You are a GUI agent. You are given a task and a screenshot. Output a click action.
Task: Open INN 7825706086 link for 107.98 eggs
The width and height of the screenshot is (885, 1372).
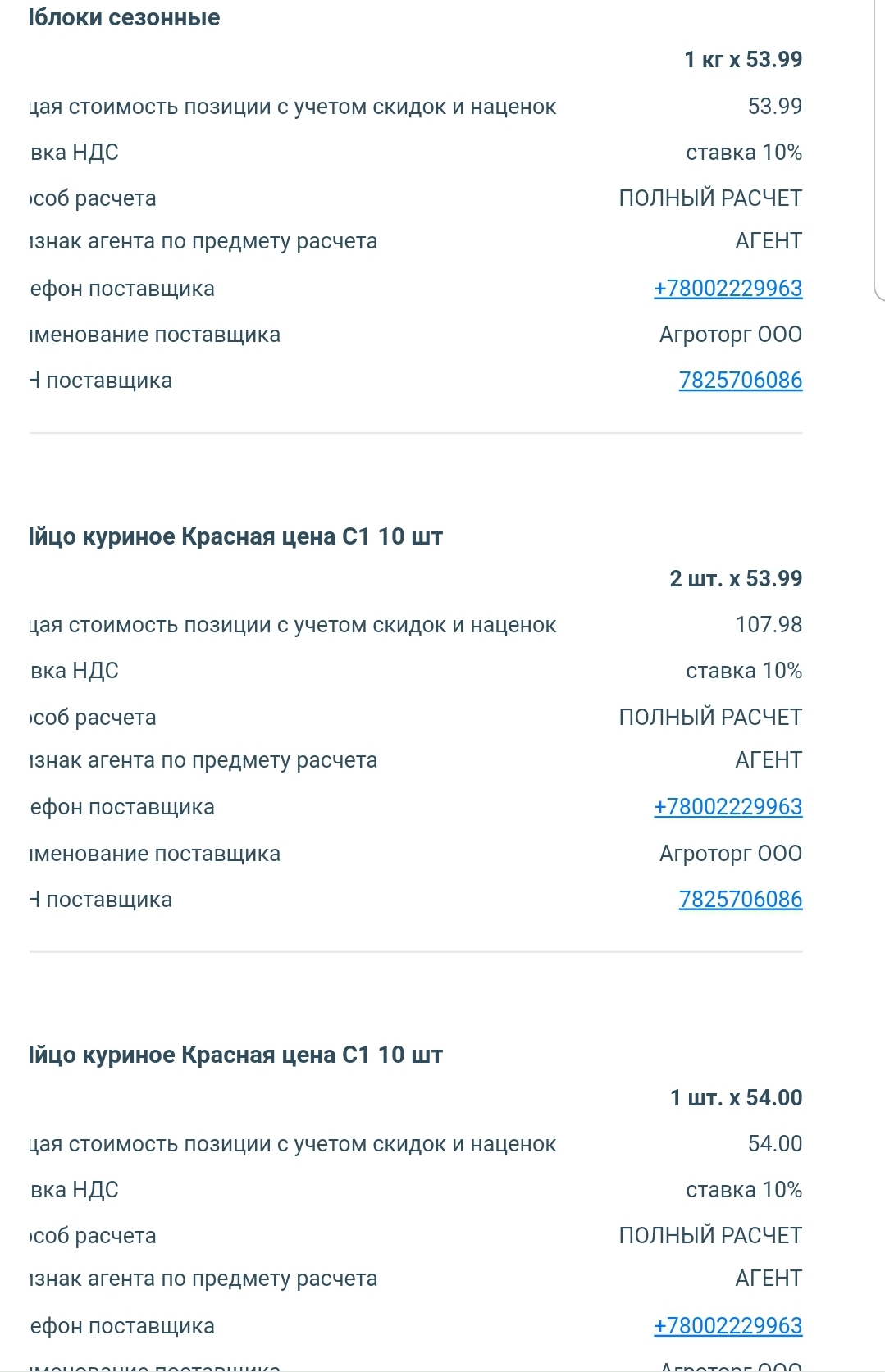pyautogui.click(x=740, y=900)
